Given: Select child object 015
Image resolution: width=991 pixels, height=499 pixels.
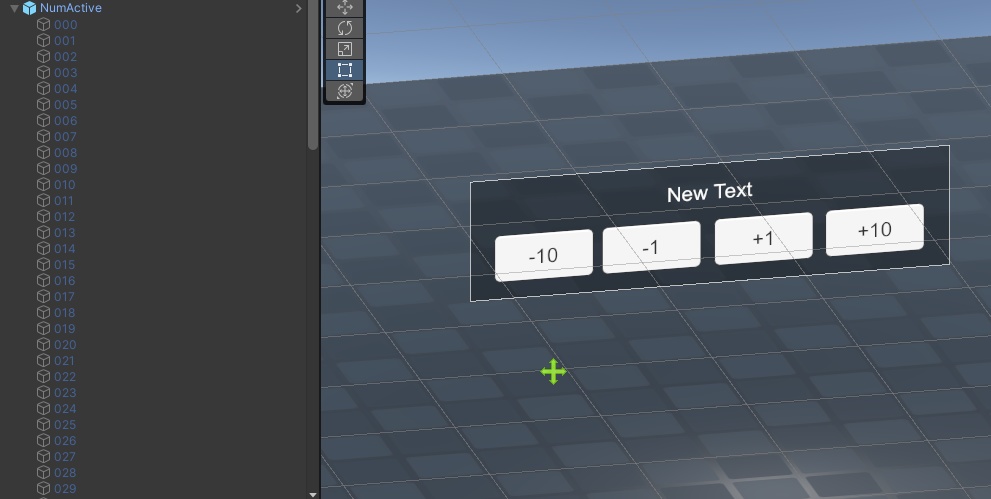Looking at the screenshot, I should click(65, 265).
